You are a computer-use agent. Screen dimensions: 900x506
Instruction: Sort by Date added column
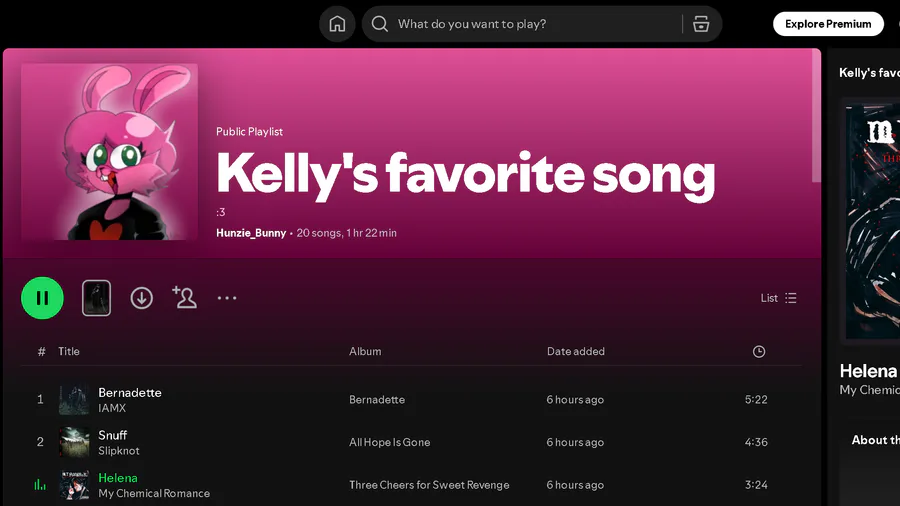coord(575,351)
